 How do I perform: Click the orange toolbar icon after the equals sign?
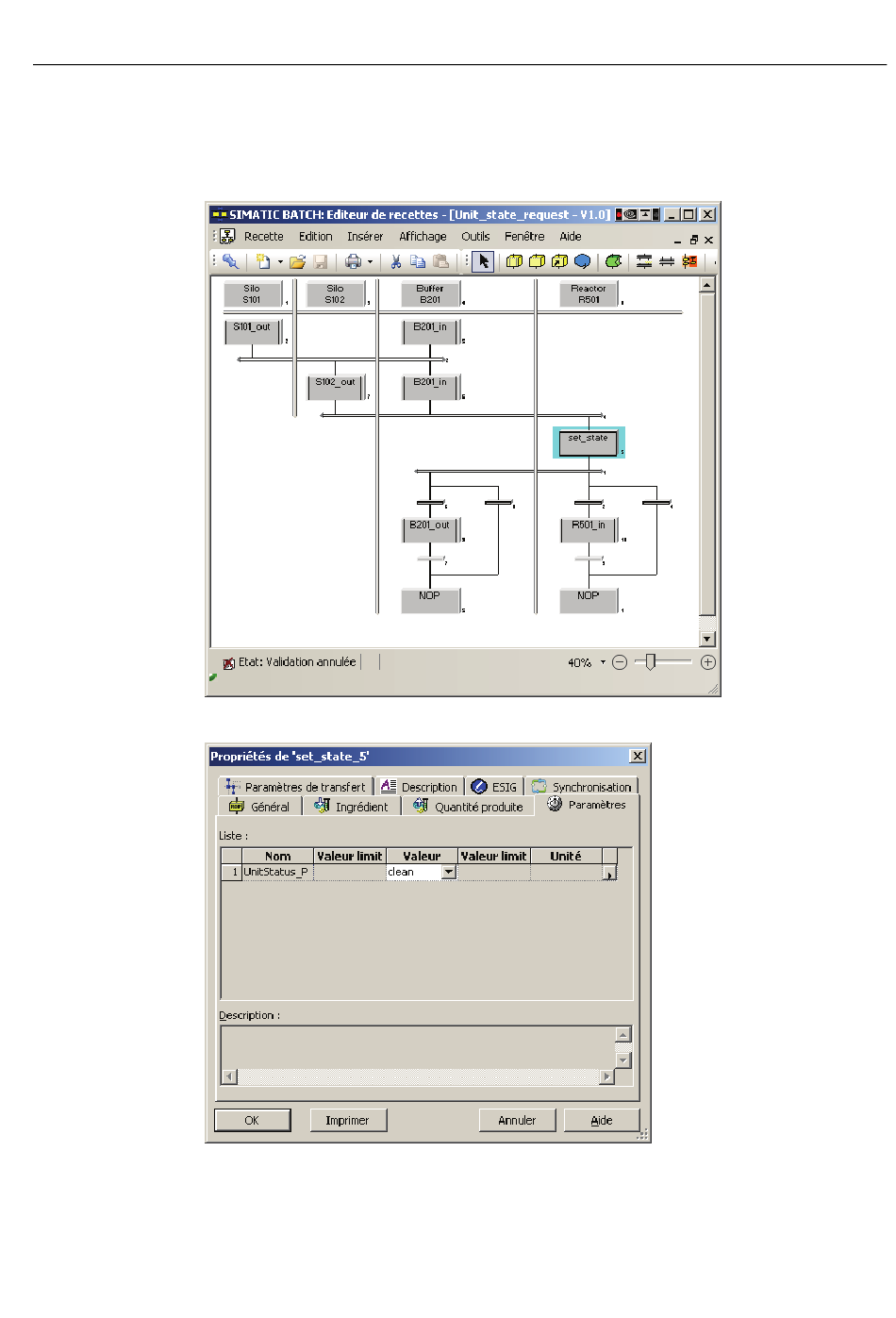(x=690, y=261)
